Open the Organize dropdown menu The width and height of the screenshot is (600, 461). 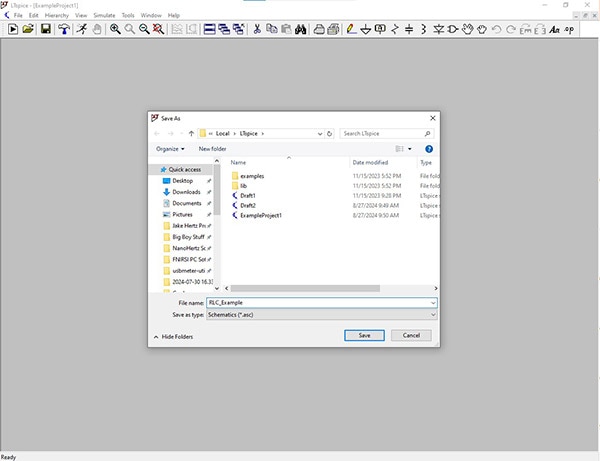(170, 148)
